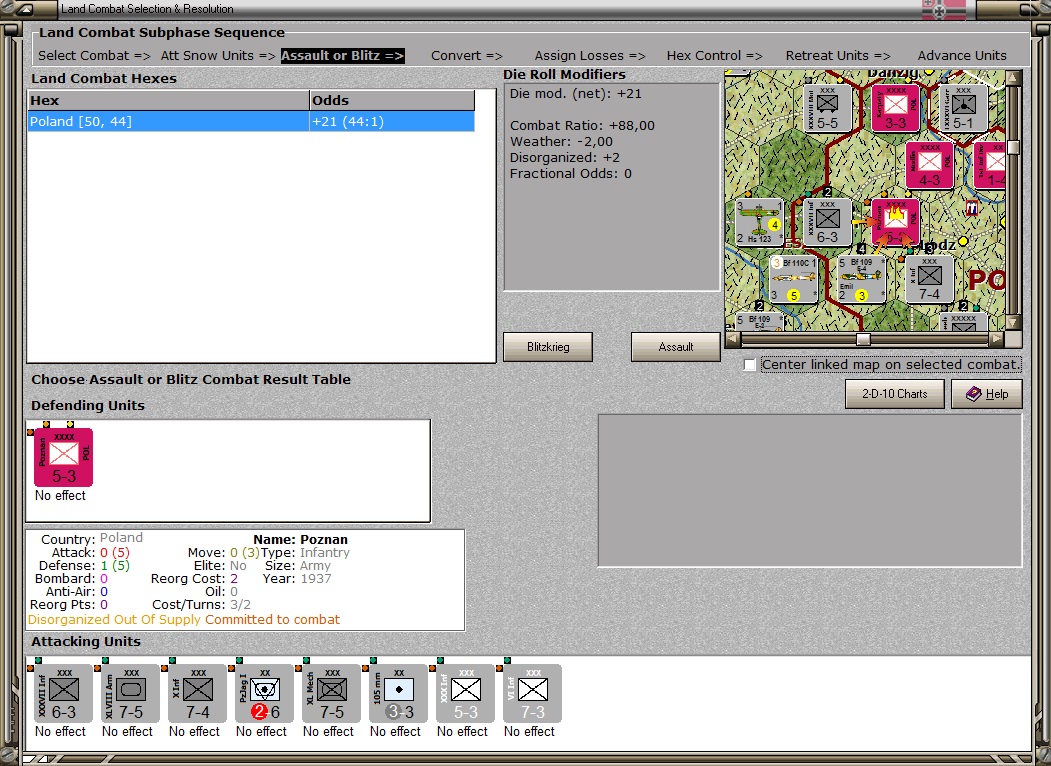Click empty gray results panel
The width and height of the screenshot is (1051, 766).
pos(810,491)
